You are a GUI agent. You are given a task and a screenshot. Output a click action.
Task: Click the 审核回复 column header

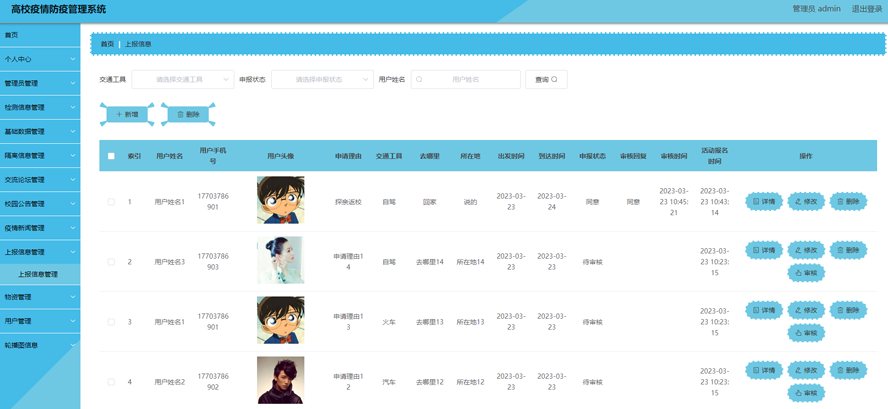[x=633, y=156]
